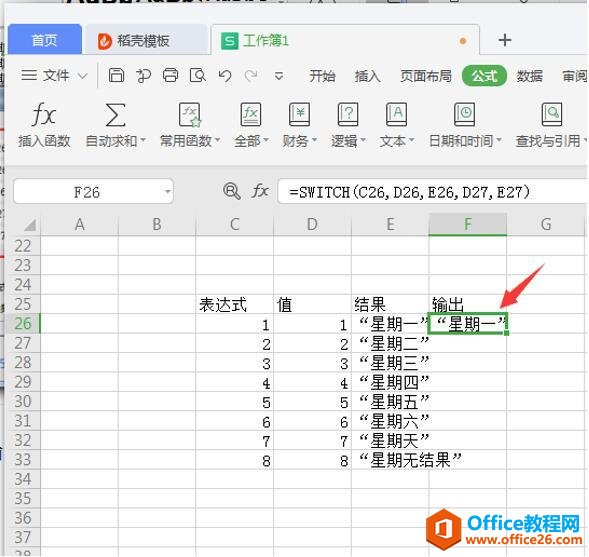
Task: Click the Print Preview icon
Action: point(198,75)
